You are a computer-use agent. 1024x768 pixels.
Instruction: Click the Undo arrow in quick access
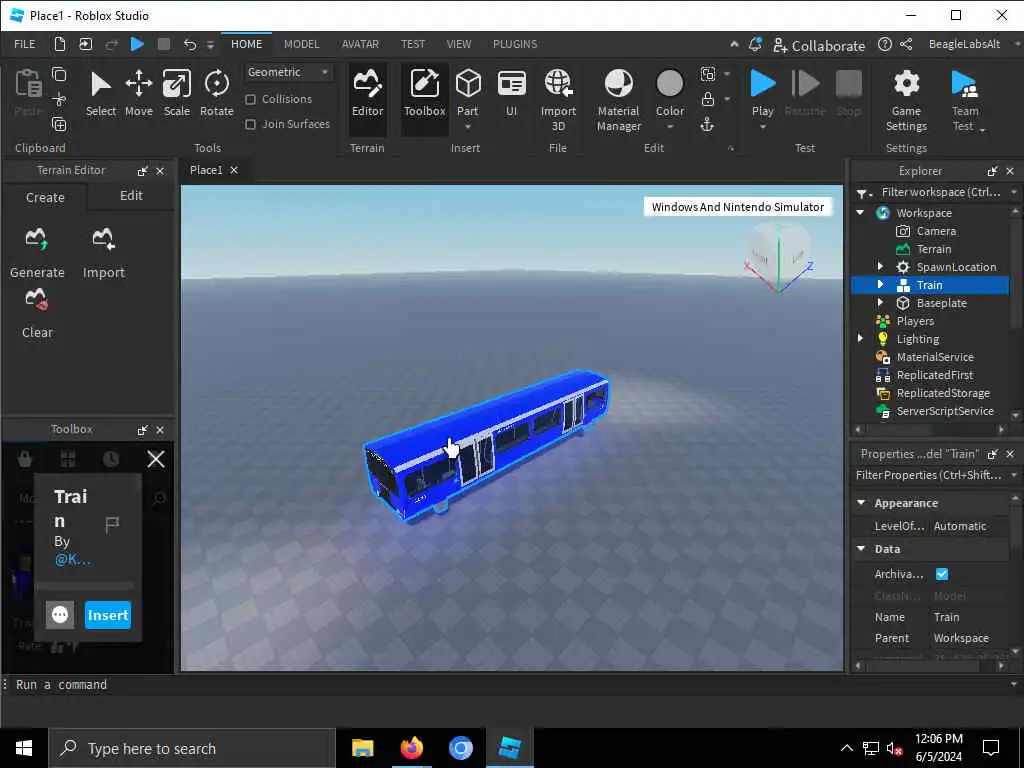pyautogui.click(x=189, y=44)
